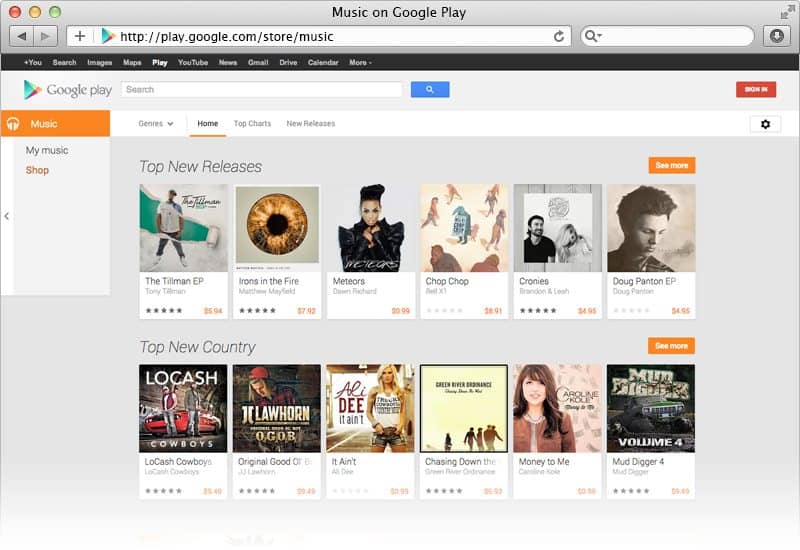Click See more for Top New Releases
The width and height of the screenshot is (800, 550).
[671, 165]
